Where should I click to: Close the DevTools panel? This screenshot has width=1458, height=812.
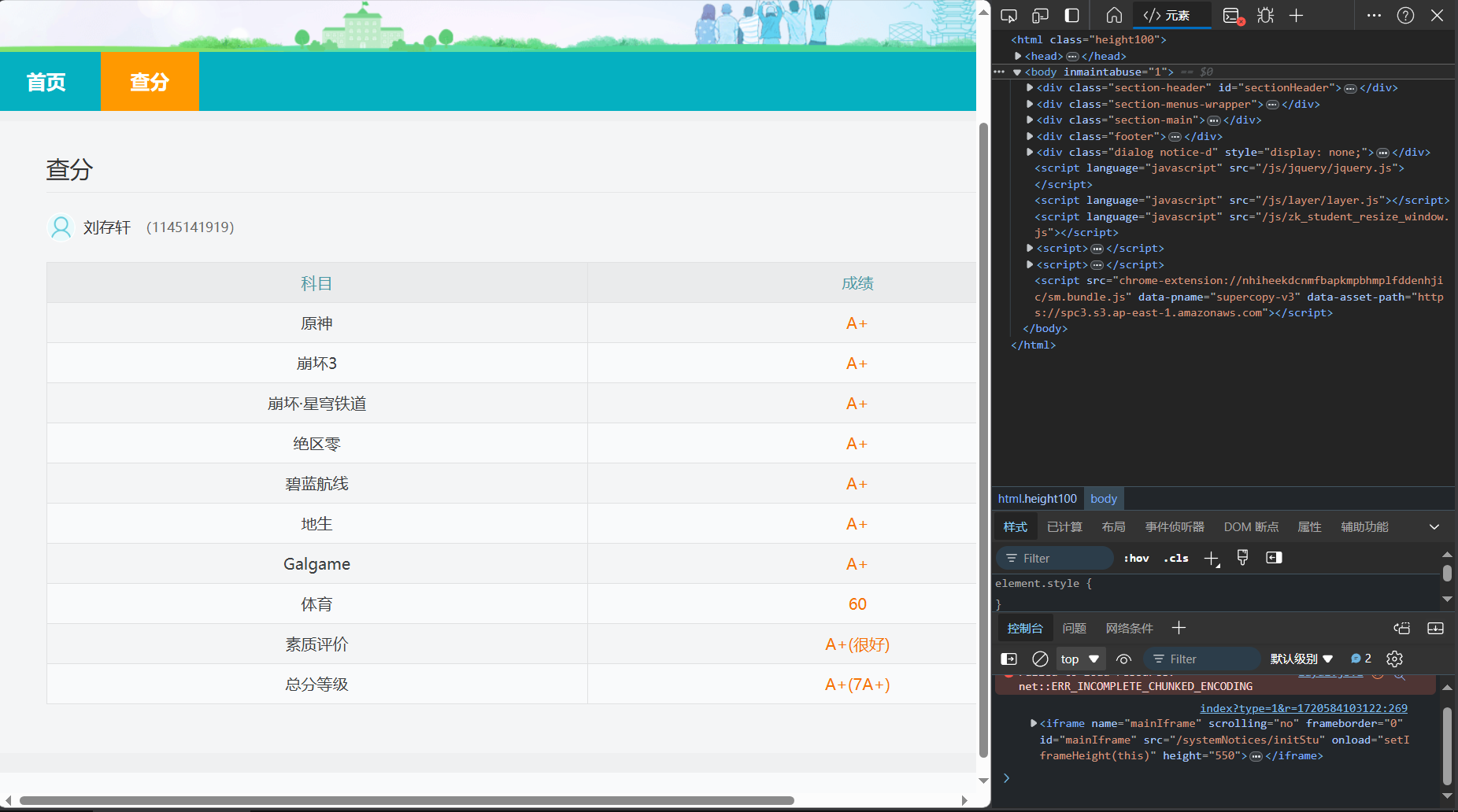tap(1437, 15)
